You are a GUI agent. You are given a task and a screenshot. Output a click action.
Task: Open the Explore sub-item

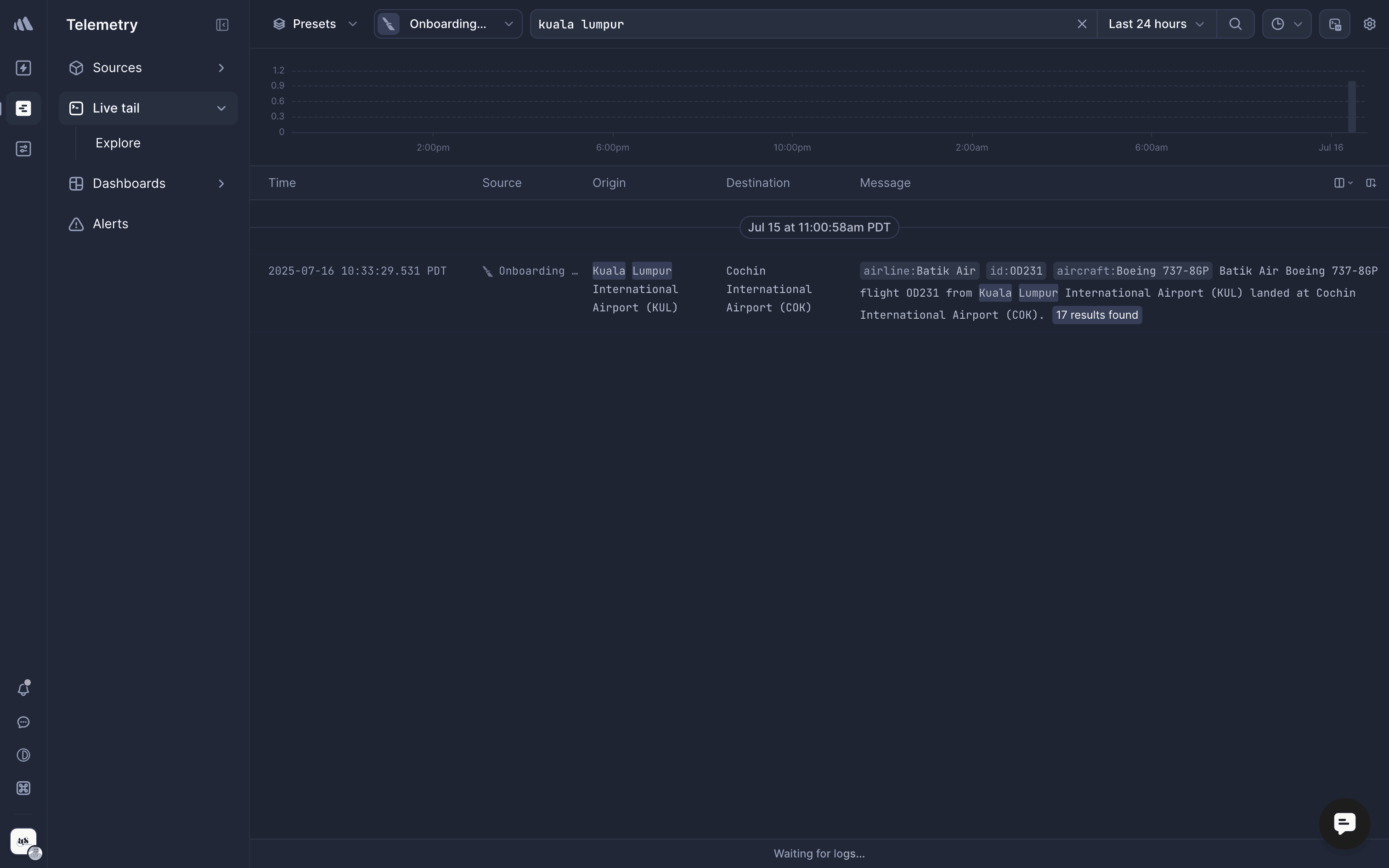(x=118, y=143)
